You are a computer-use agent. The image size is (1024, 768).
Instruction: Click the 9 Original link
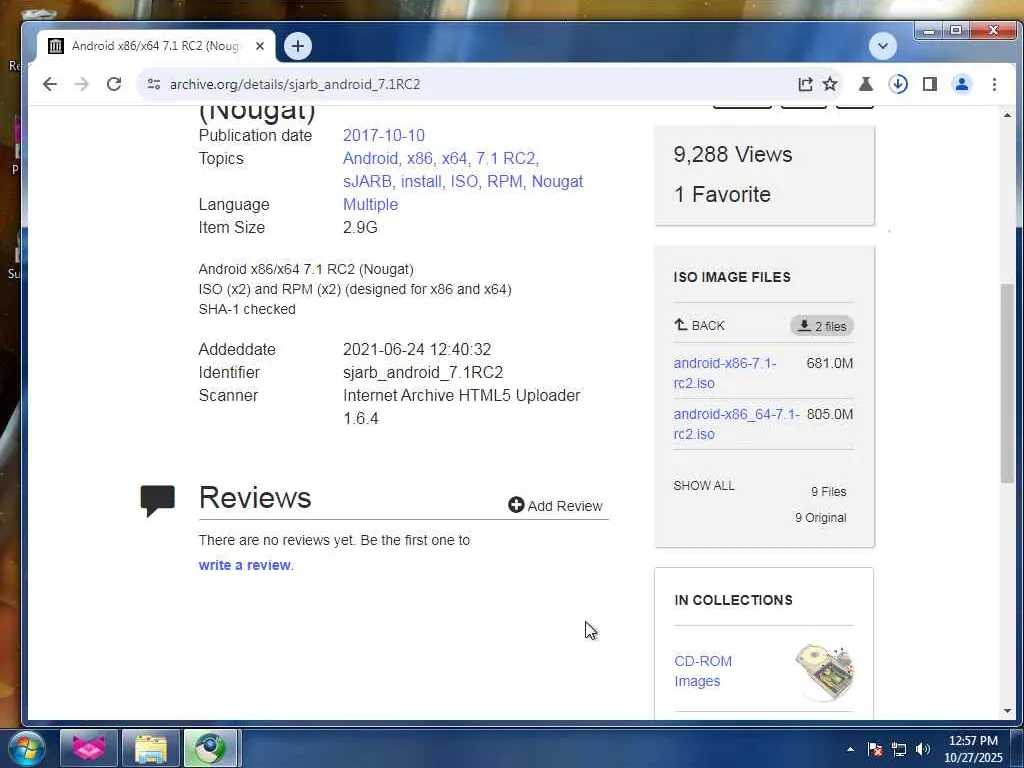[x=821, y=517]
